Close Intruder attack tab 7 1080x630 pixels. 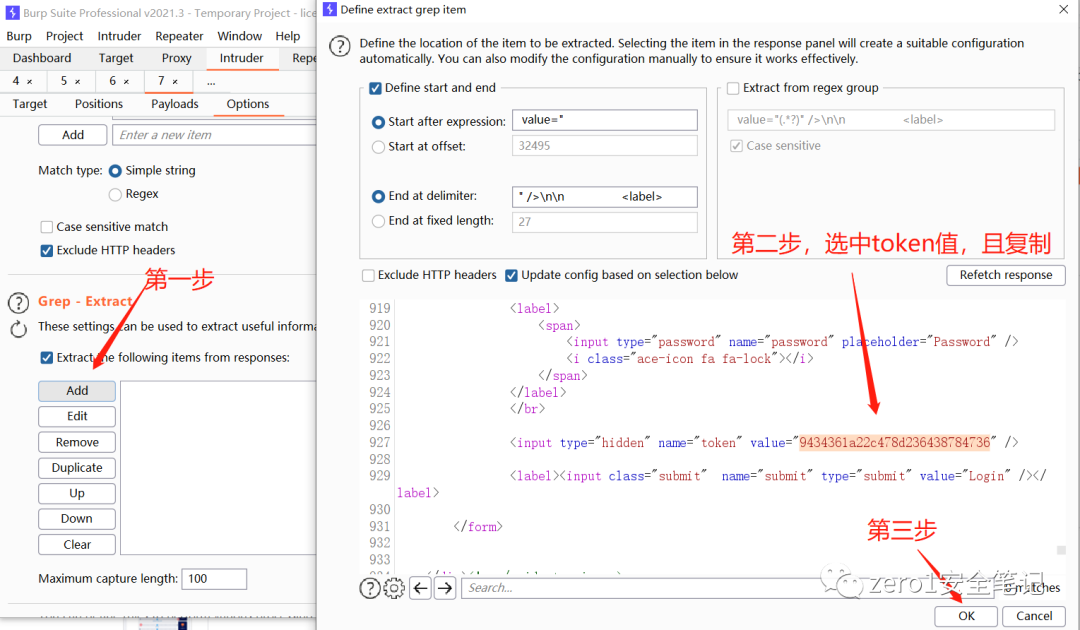(175, 81)
